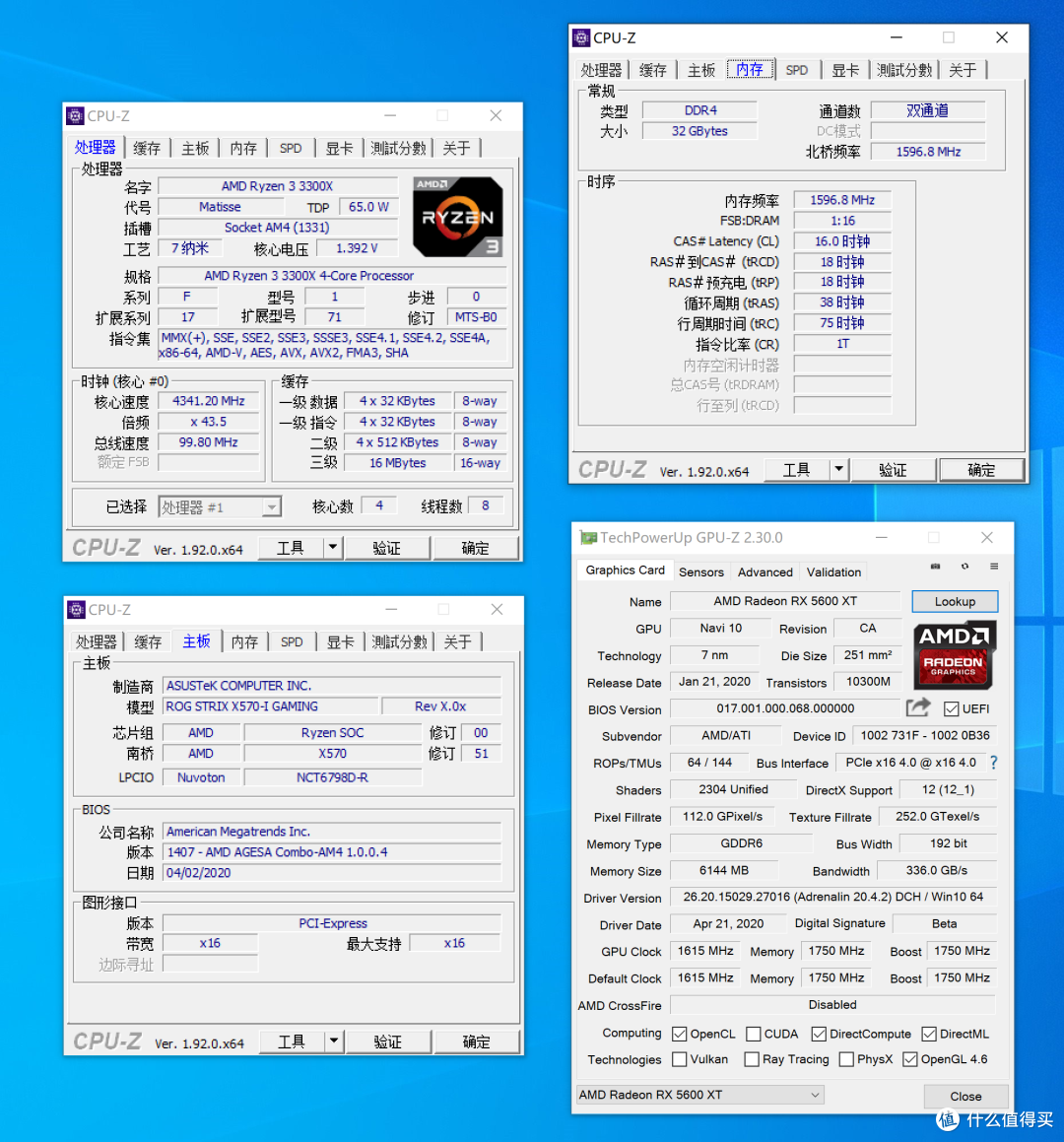The height and width of the screenshot is (1142, 1064).
Task: Toggle the DirectML checkbox
Action: (929, 1034)
